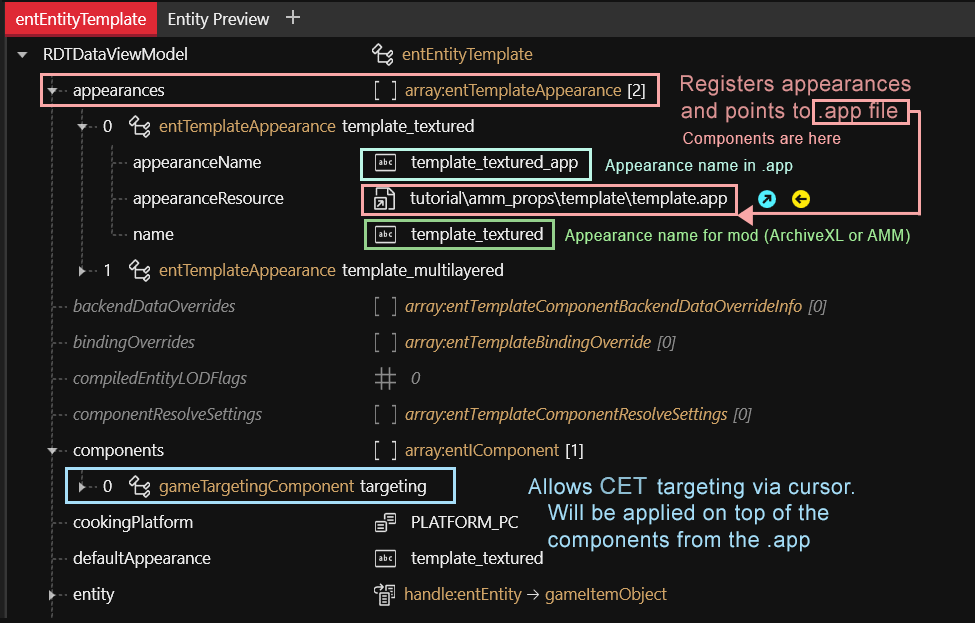Select the defaultAppearance property row

coord(141,558)
